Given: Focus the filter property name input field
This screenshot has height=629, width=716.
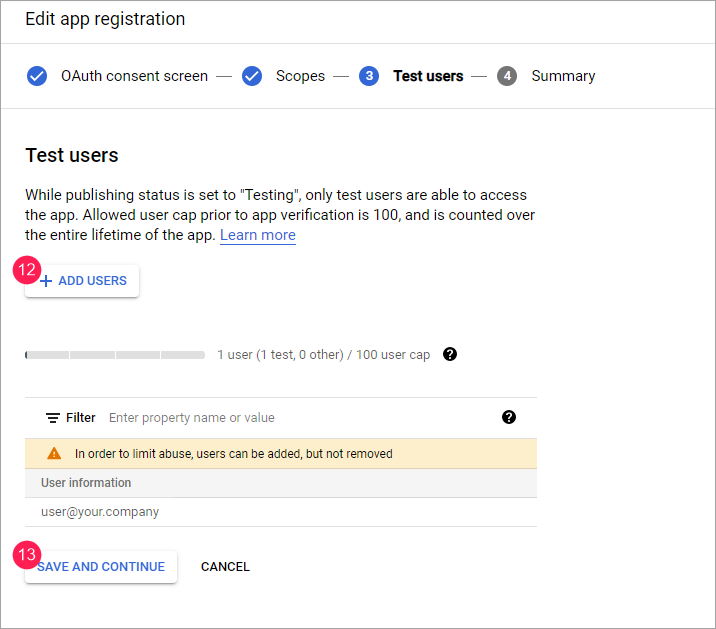Looking at the screenshot, I should pyautogui.click(x=300, y=418).
